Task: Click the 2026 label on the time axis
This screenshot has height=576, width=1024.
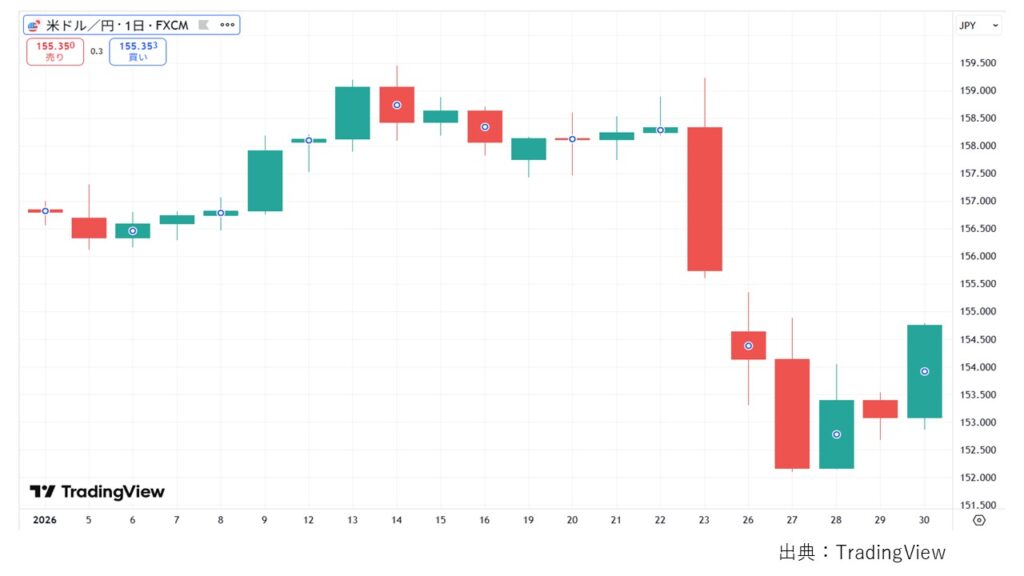Action: pyautogui.click(x=45, y=520)
